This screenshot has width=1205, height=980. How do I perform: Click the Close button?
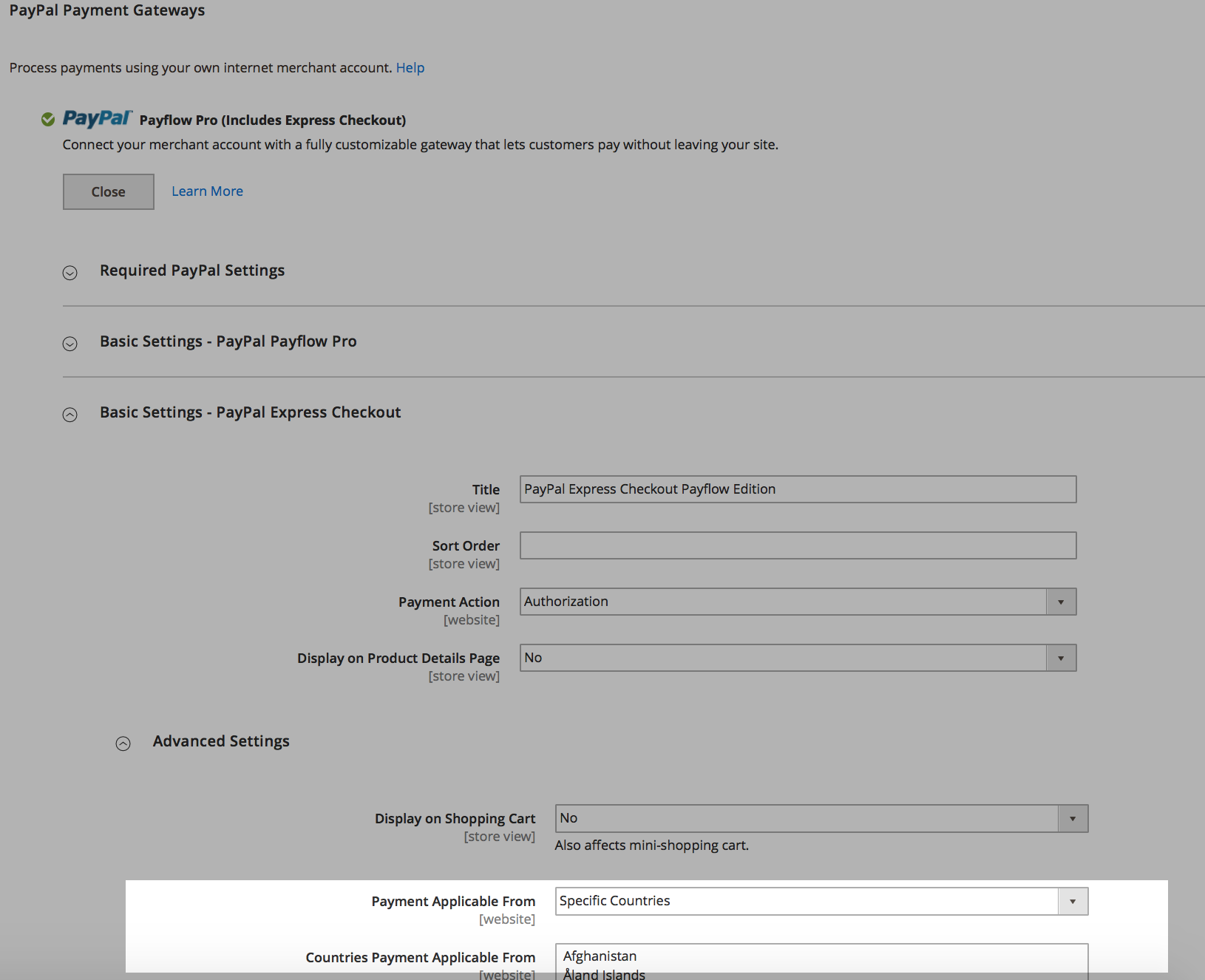pos(108,191)
